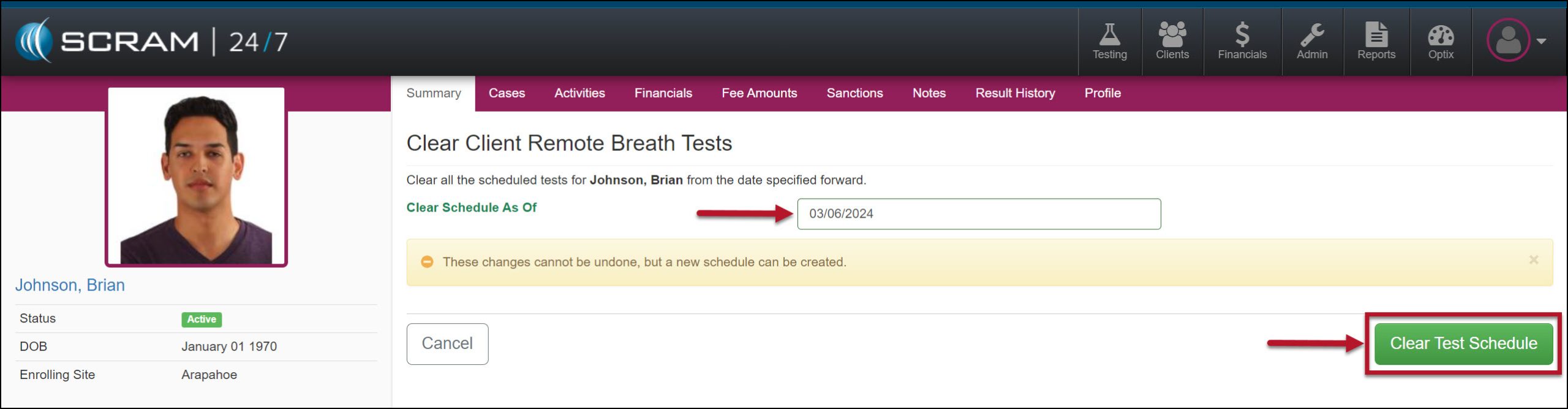The height and width of the screenshot is (409, 1568).
Task: Open the Sanctions tab
Action: [x=854, y=93]
